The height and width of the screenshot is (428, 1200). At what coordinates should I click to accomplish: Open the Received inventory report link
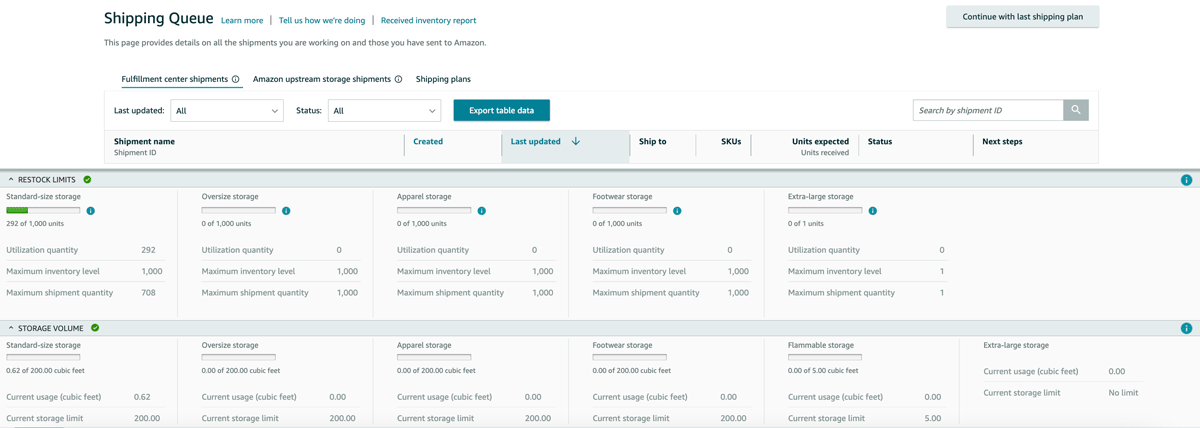coord(428,20)
